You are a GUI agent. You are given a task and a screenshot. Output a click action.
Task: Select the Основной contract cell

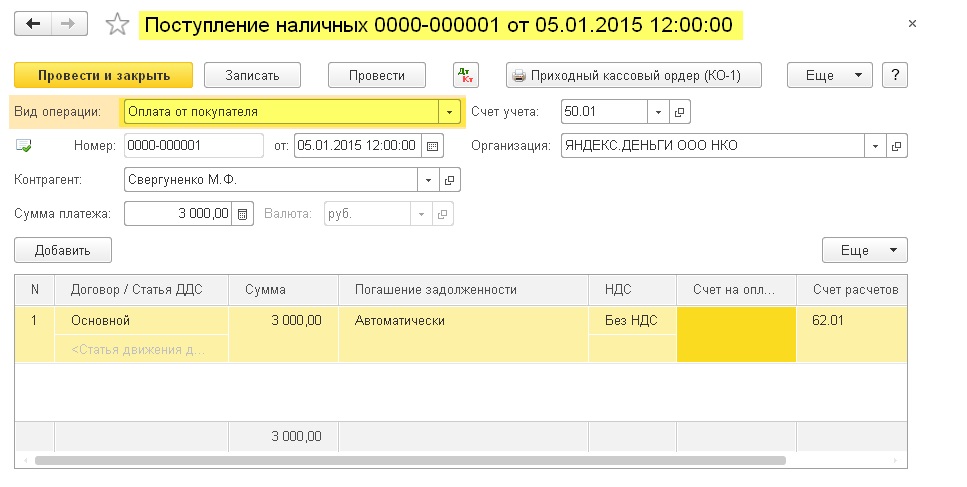click(x=141, y=321)
